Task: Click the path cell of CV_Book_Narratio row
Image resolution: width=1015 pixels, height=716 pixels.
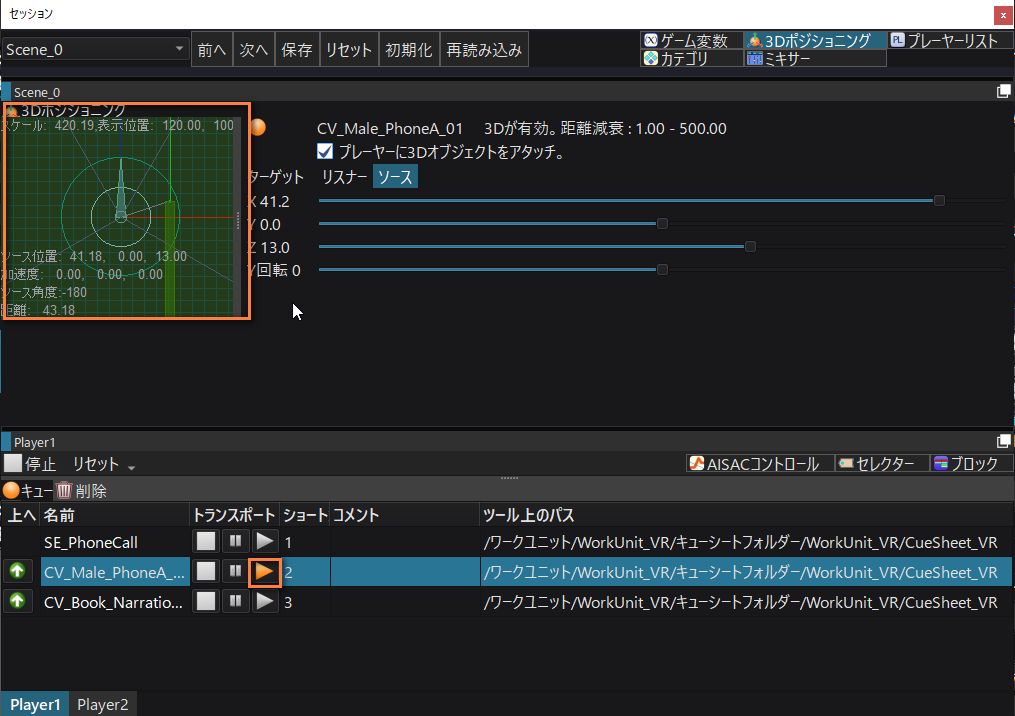Action: [746, 602]
